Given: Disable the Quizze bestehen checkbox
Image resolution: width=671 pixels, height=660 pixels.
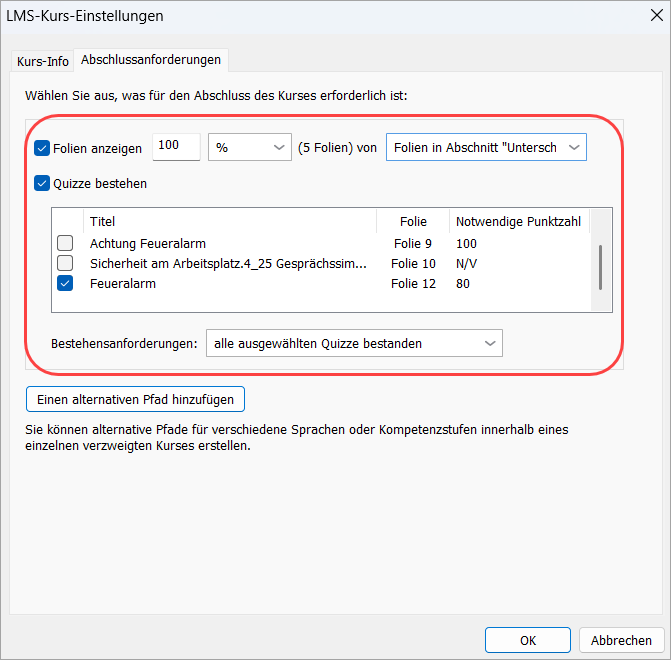Looking at the screenshot, I should click(x=42, y=183).
